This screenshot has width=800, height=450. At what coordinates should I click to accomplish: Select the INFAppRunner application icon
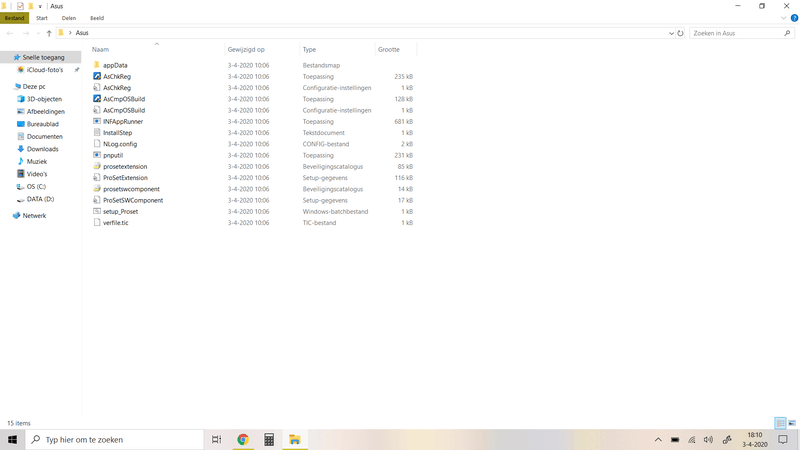[96, 121]
